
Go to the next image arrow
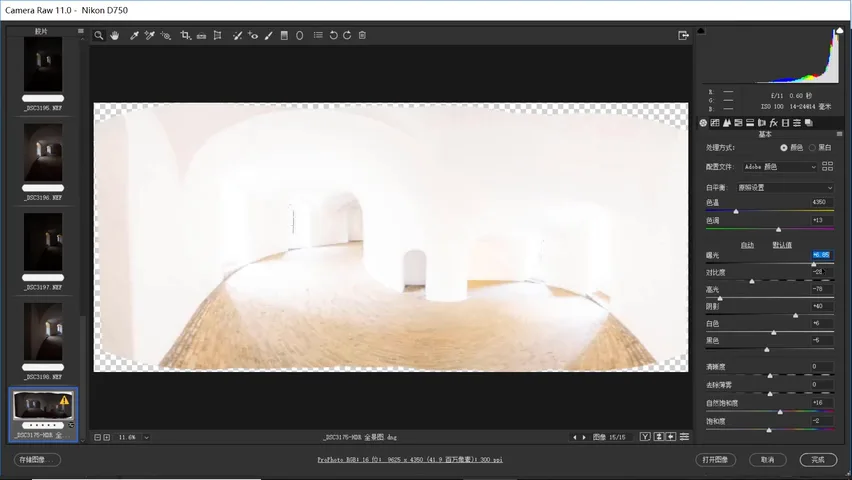[x=584, y=437]
